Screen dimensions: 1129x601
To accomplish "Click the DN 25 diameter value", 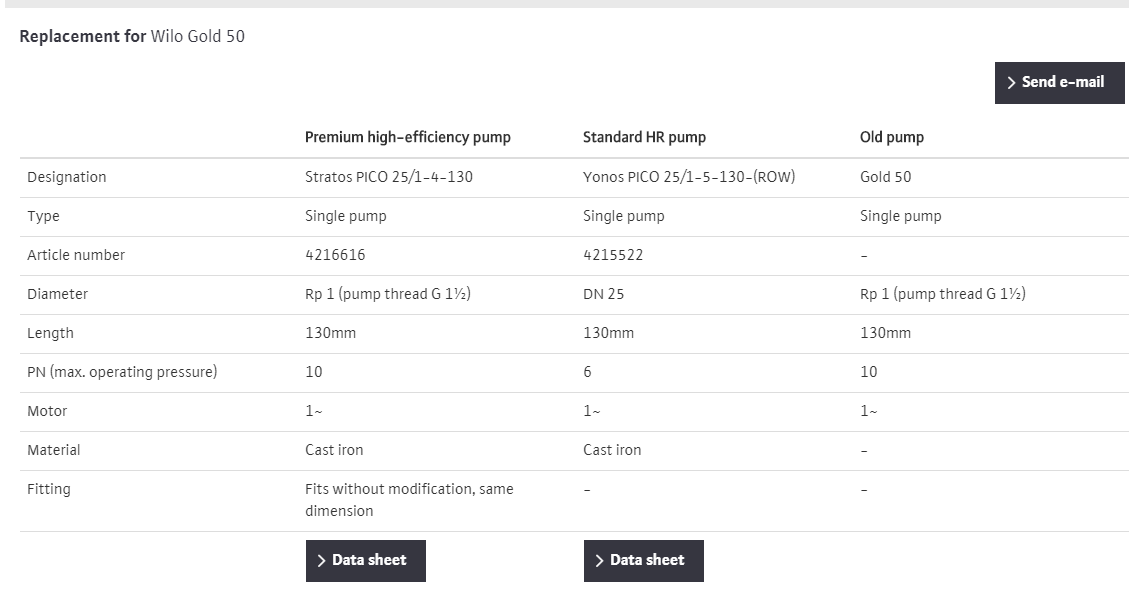I will point(603,294).
